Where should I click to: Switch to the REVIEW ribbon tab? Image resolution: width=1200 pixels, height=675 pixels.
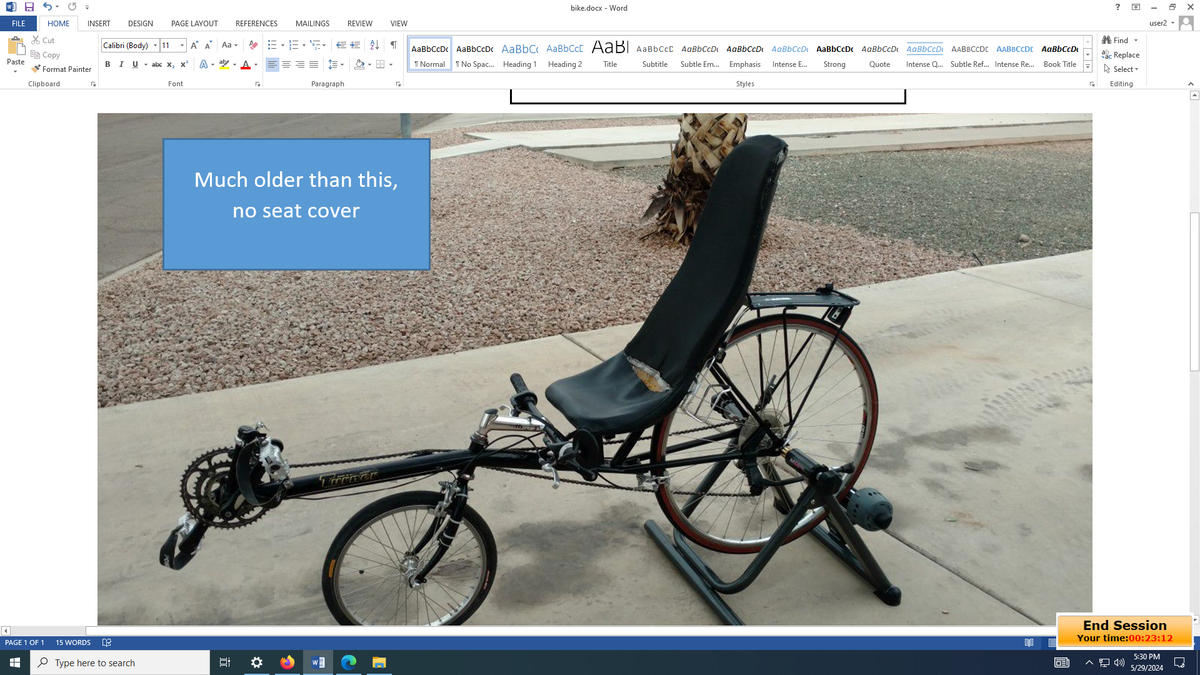pyautogui.click(x=359, y=23)
